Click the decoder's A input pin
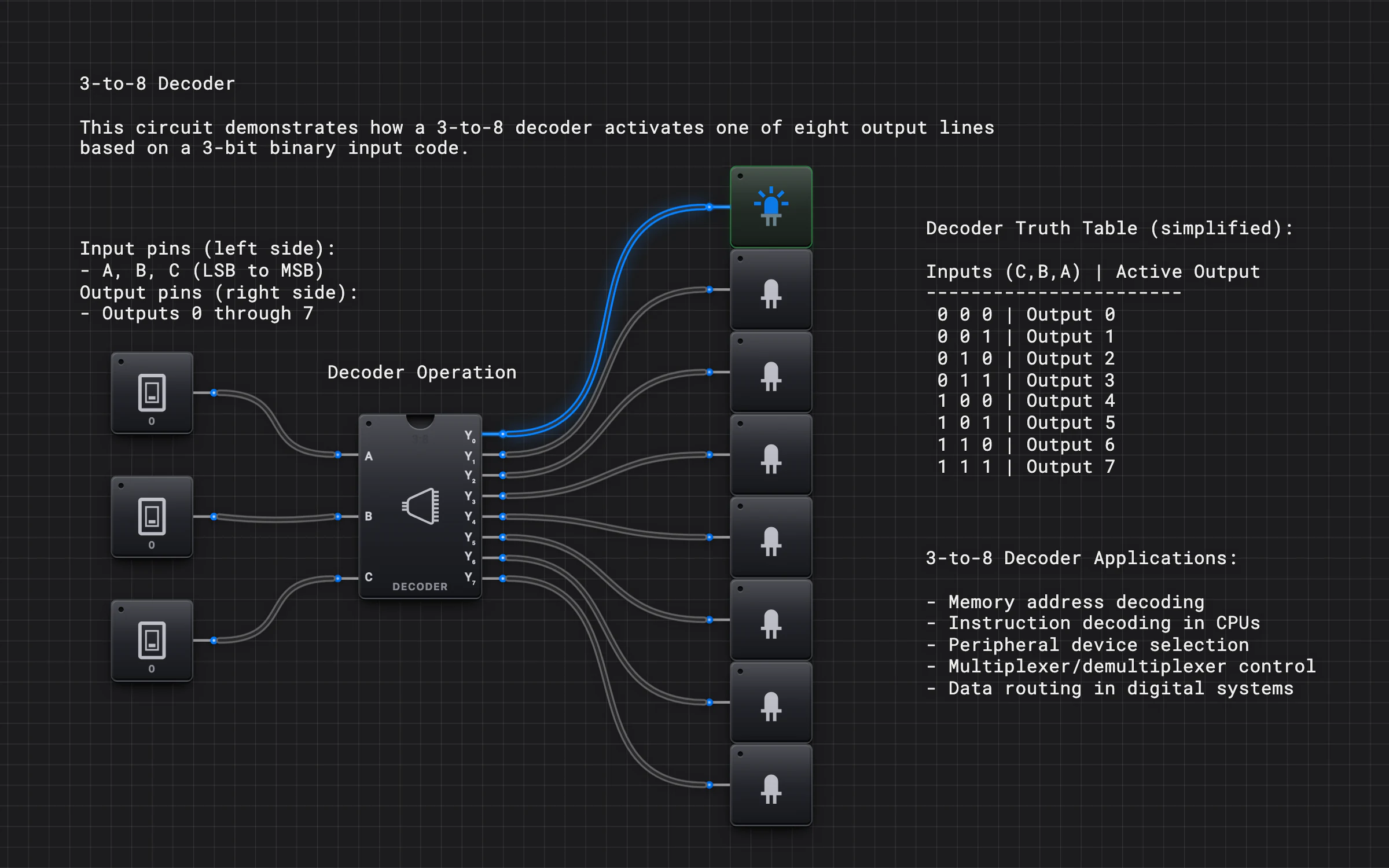 tap(339, 455)
